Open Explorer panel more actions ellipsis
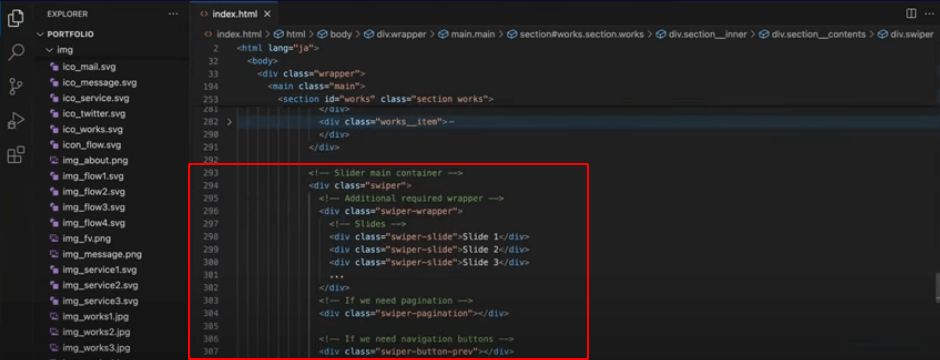940x360 pixels. pyautogui.click(x=173, y=14)
